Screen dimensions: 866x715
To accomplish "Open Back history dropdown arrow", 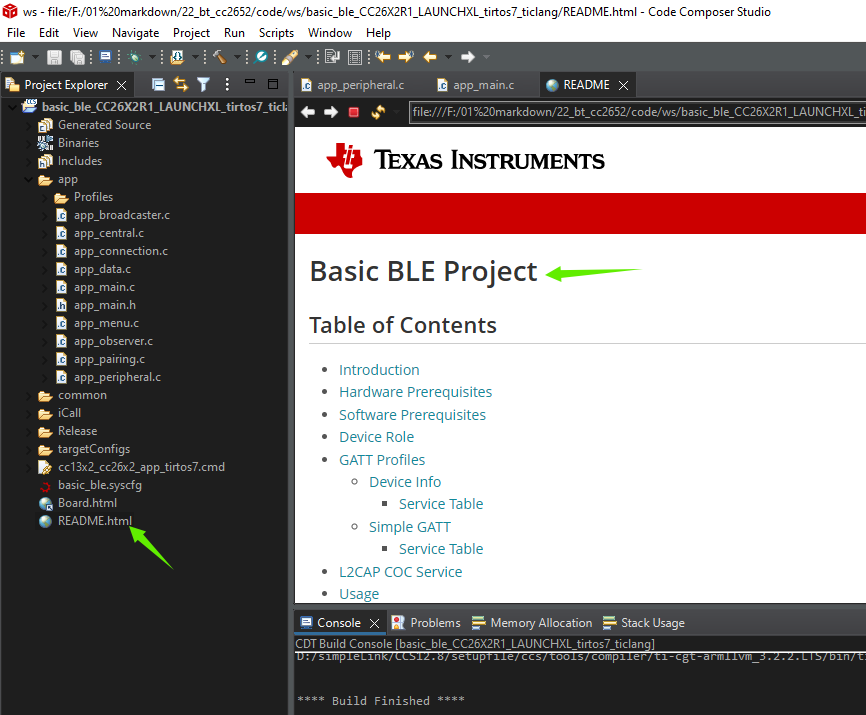I will click(448, 57).
